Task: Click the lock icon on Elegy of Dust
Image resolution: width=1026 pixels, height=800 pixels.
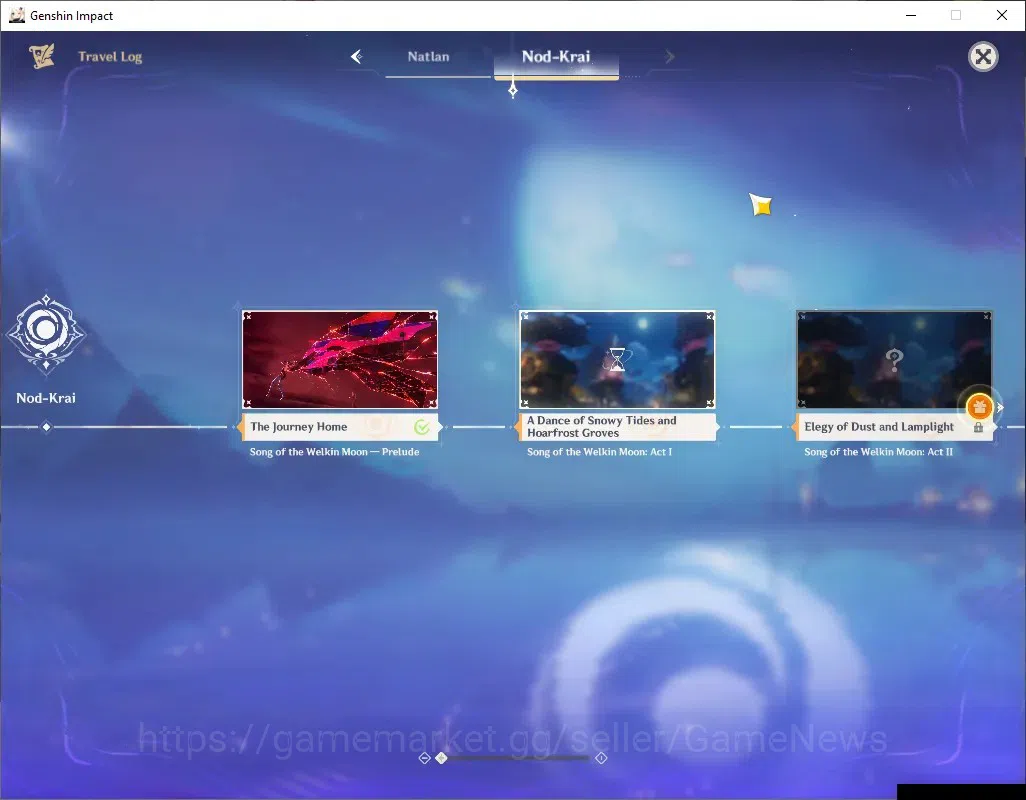Action: click(978, 427)
